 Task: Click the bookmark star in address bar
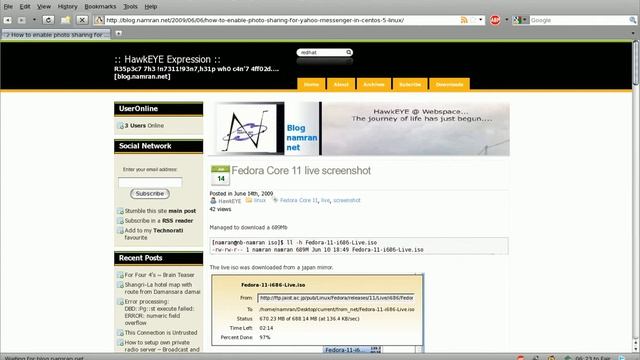click(x=473, y=20)
